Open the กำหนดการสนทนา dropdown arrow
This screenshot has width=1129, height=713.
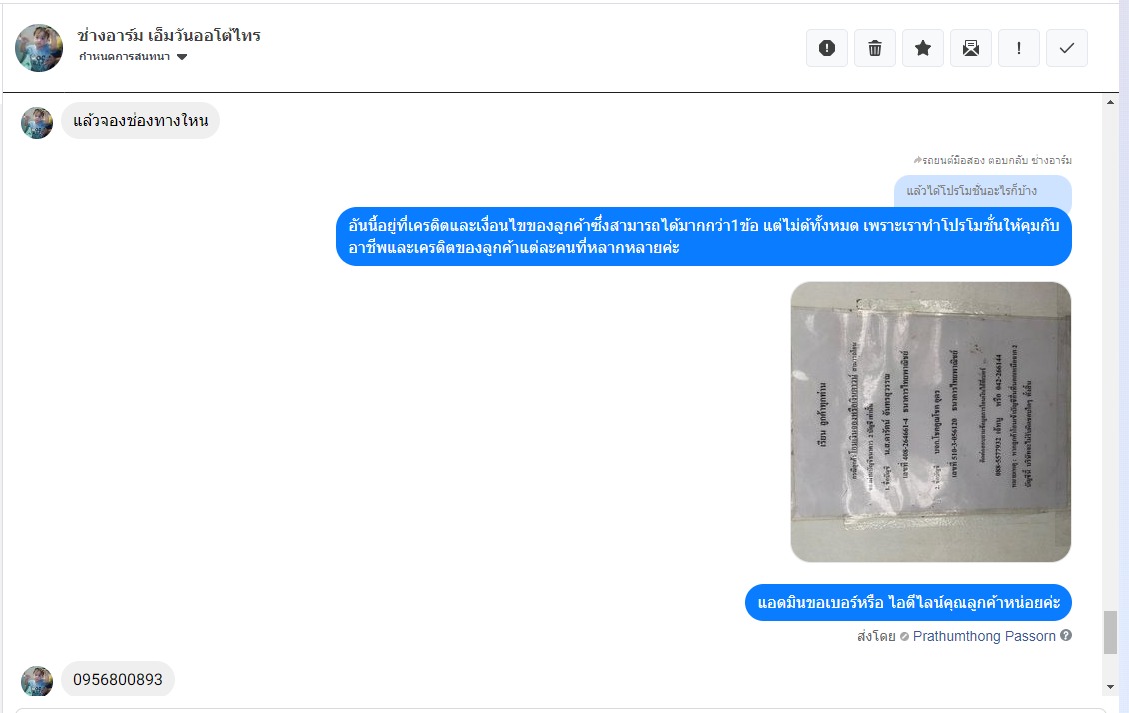pyautogui.click(x=182, y=57)
